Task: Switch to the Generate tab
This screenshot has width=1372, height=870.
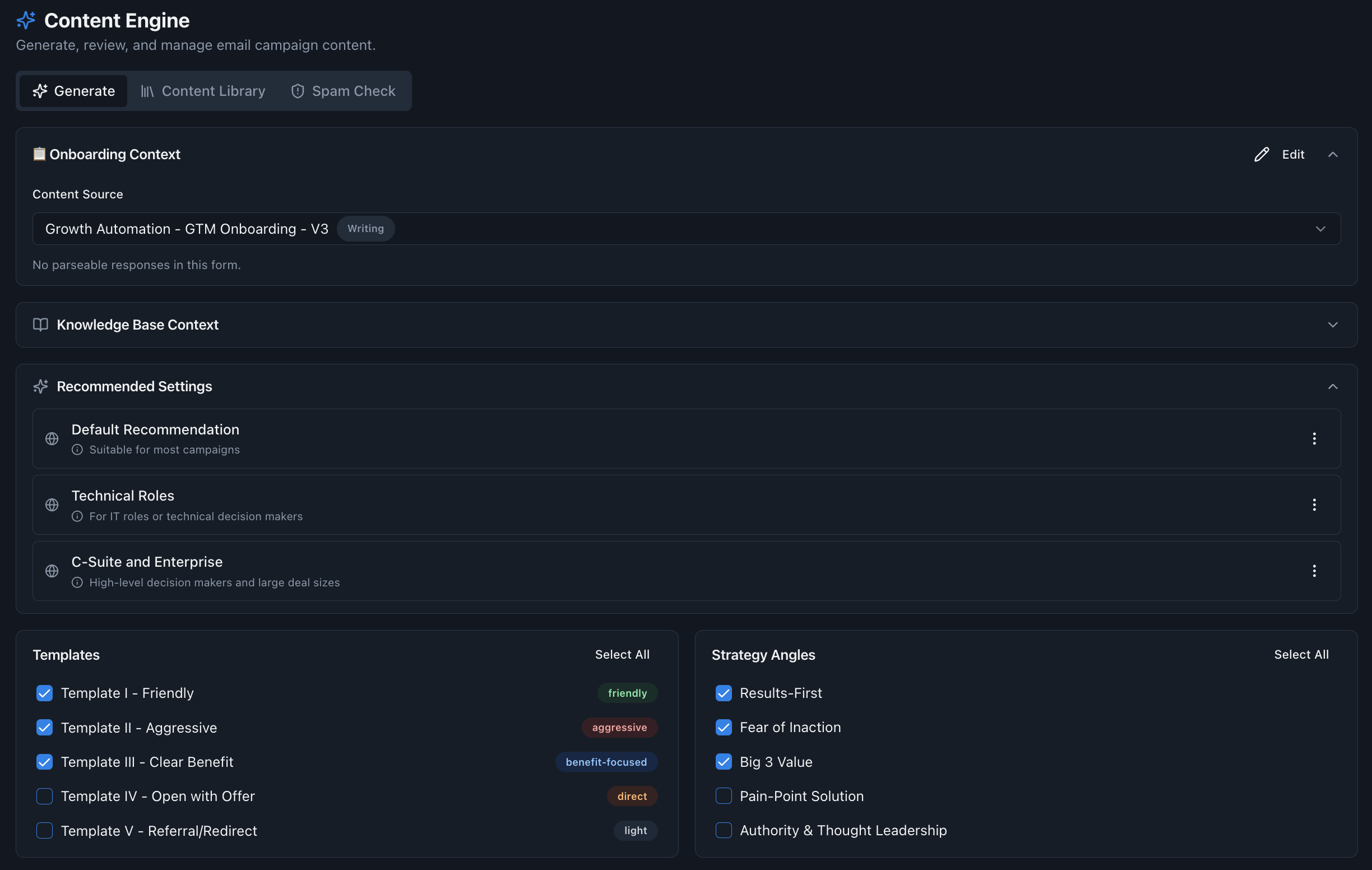Action: pos(73,91)
